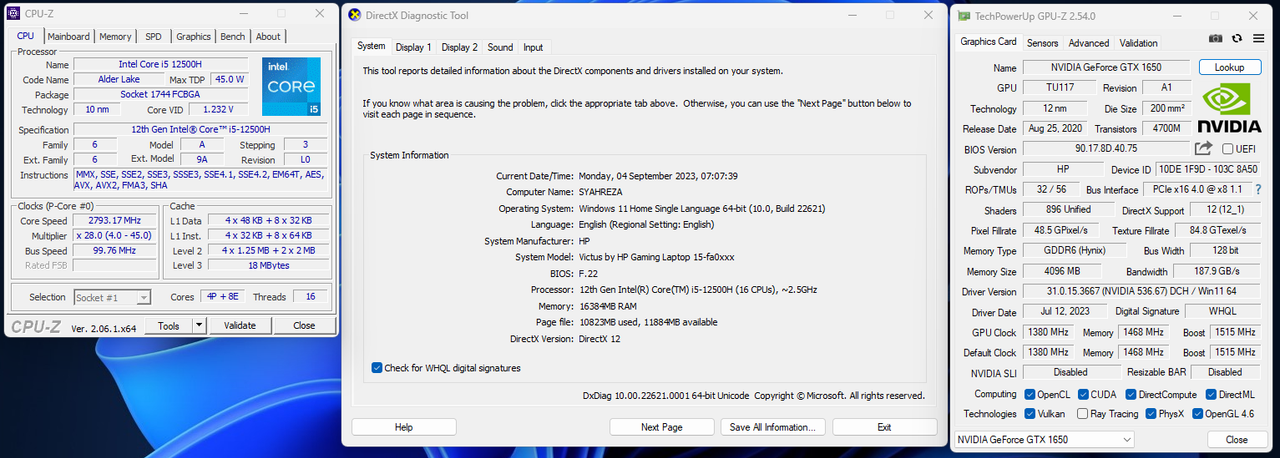Click the BIOS export share icon
The image size is (1280, 458).
point(1203,148)
